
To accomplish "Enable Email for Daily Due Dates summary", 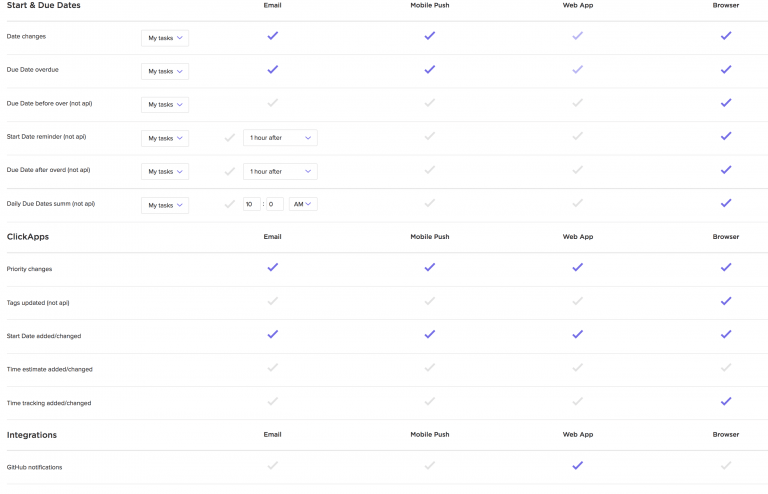I will [x=230, y=204].
